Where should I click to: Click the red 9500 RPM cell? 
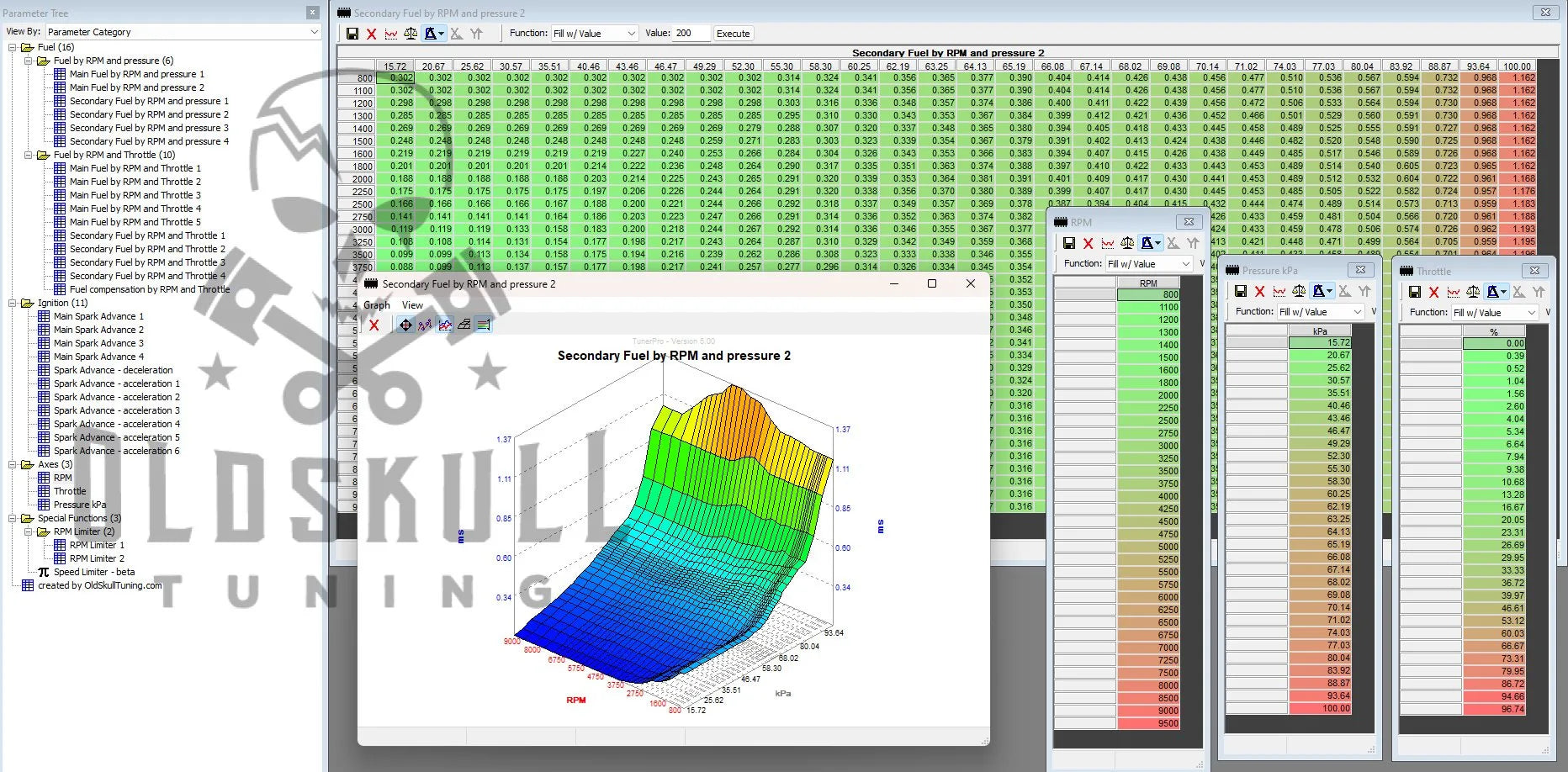click(x=1148, y=723)
